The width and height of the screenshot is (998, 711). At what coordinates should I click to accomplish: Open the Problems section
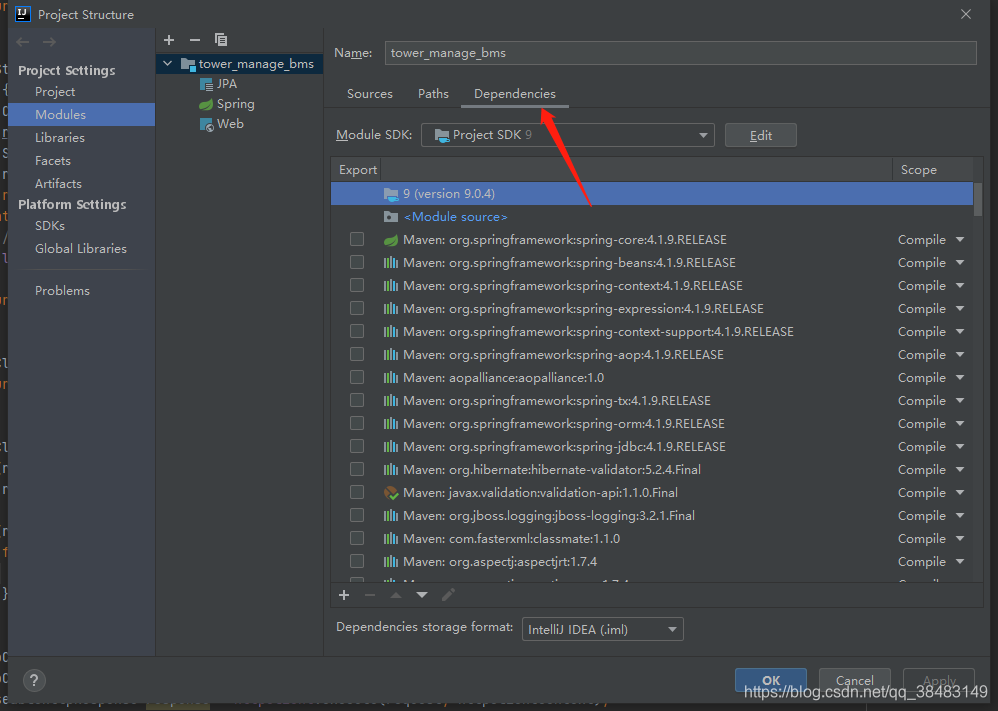tap(62, 291)
